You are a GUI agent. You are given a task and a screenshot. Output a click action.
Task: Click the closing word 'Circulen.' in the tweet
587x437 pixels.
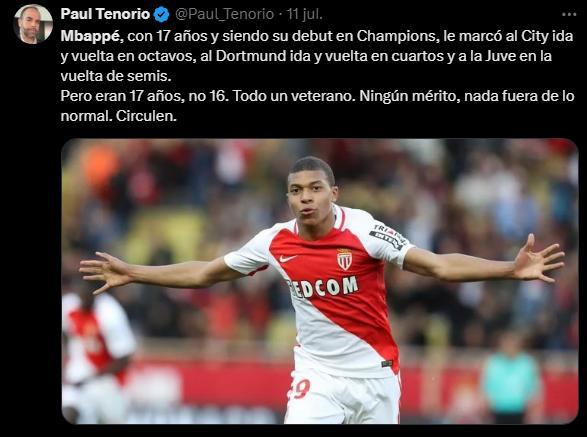(146, 116)
